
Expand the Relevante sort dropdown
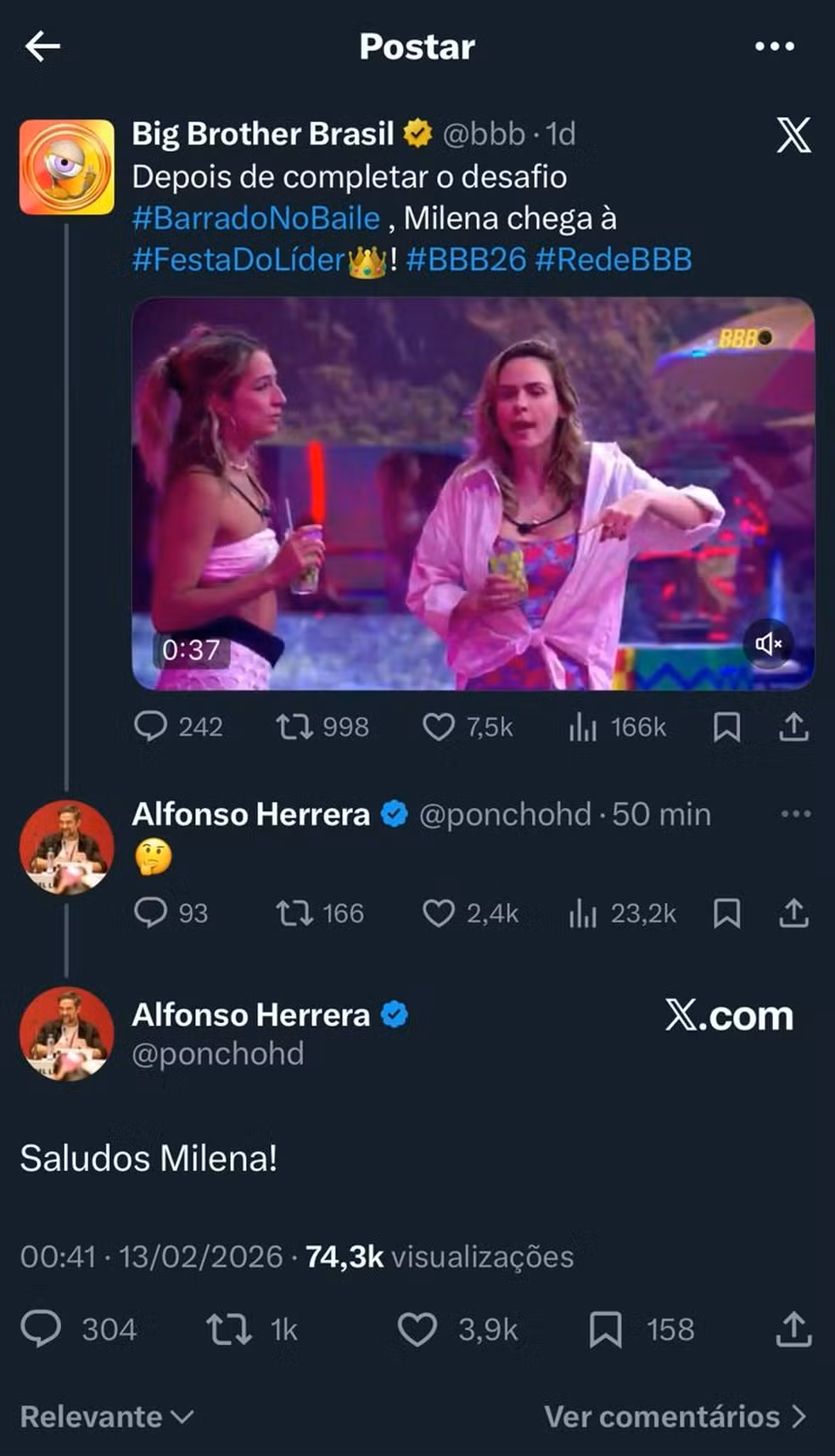107,1416
